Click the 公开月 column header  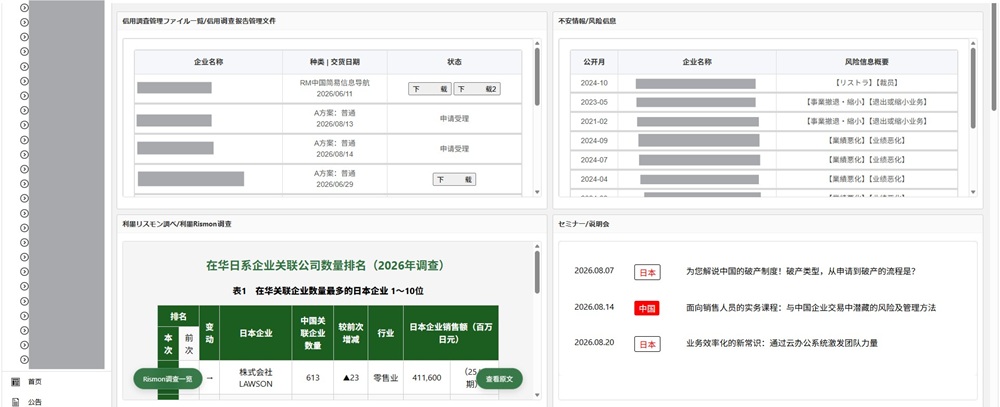(x=594, y=62)
